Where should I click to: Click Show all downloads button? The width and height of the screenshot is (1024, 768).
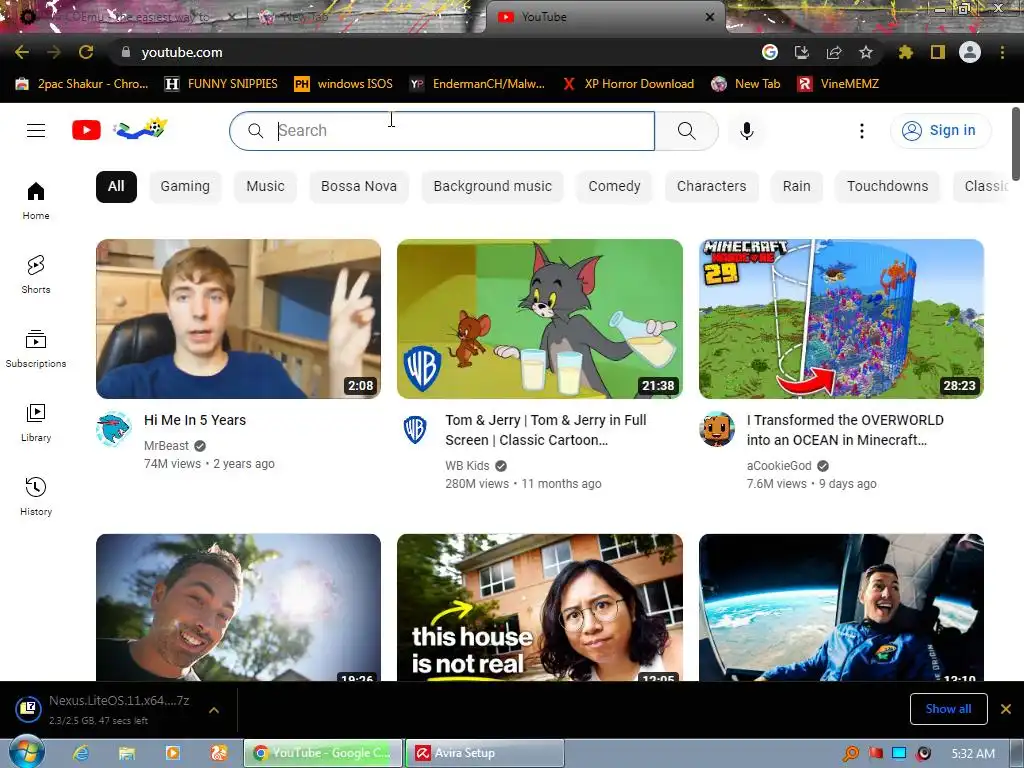tap(948, 709)
